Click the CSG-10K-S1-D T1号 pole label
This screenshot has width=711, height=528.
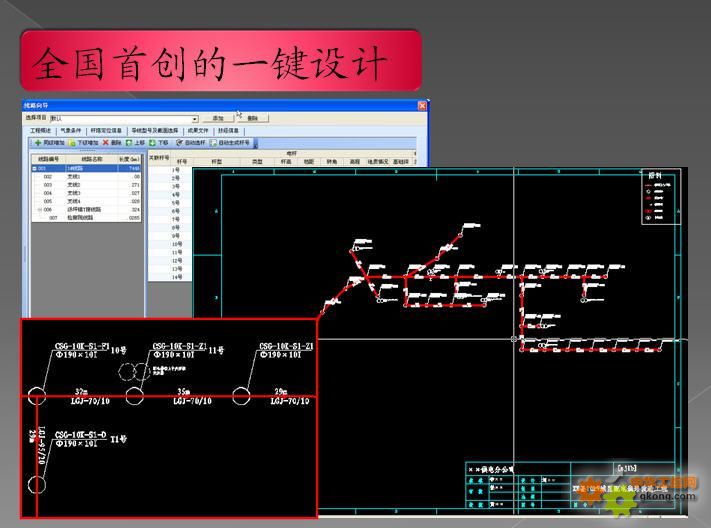91,439
